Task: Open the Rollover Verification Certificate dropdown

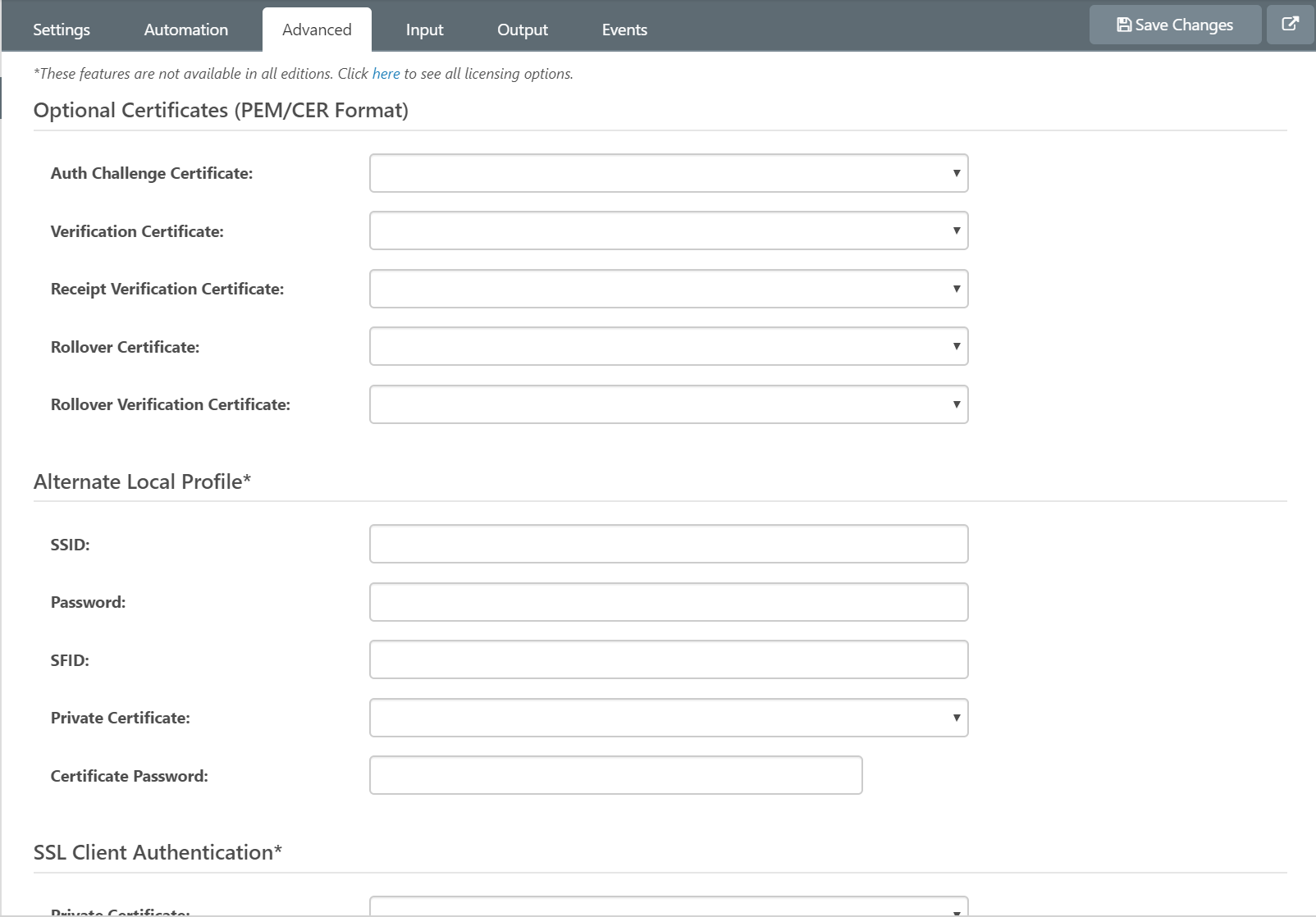Action: pos(669,404)
